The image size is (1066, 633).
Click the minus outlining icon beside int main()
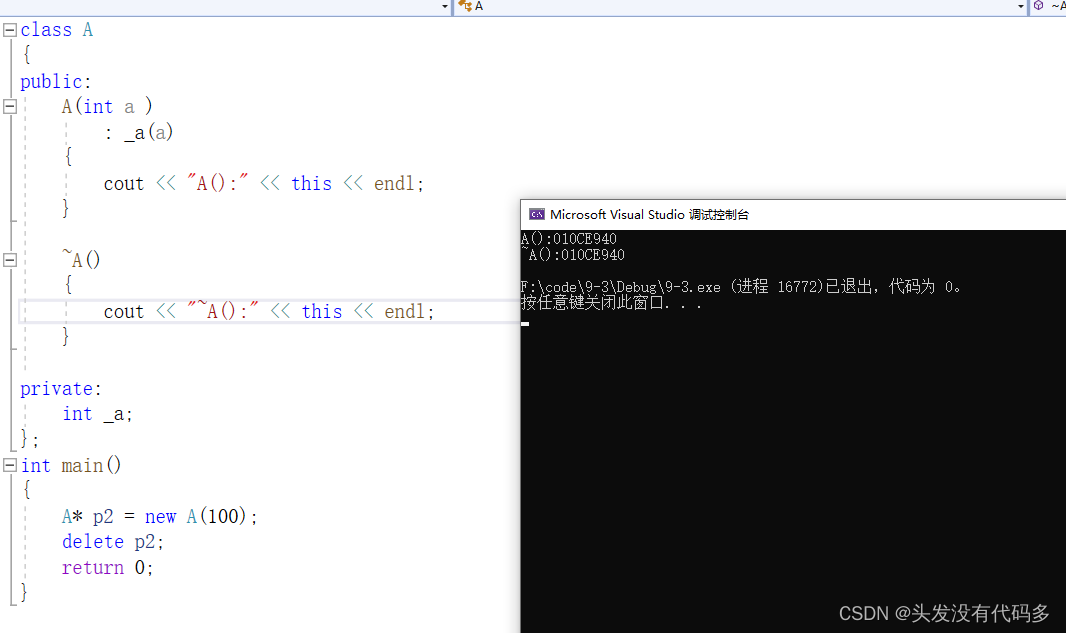click(9, 465)
